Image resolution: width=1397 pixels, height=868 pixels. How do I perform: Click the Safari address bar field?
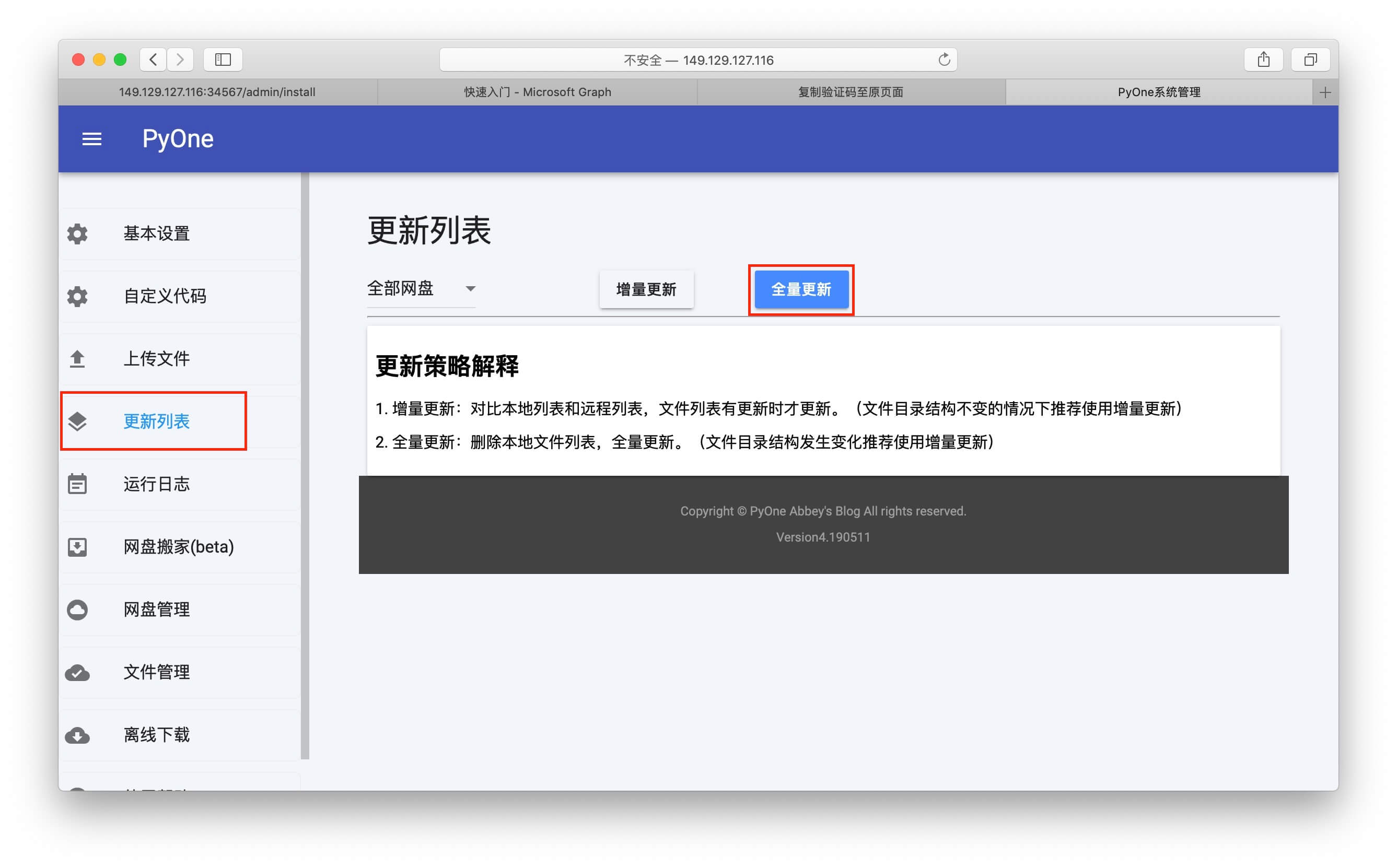[x=697, y=60]
